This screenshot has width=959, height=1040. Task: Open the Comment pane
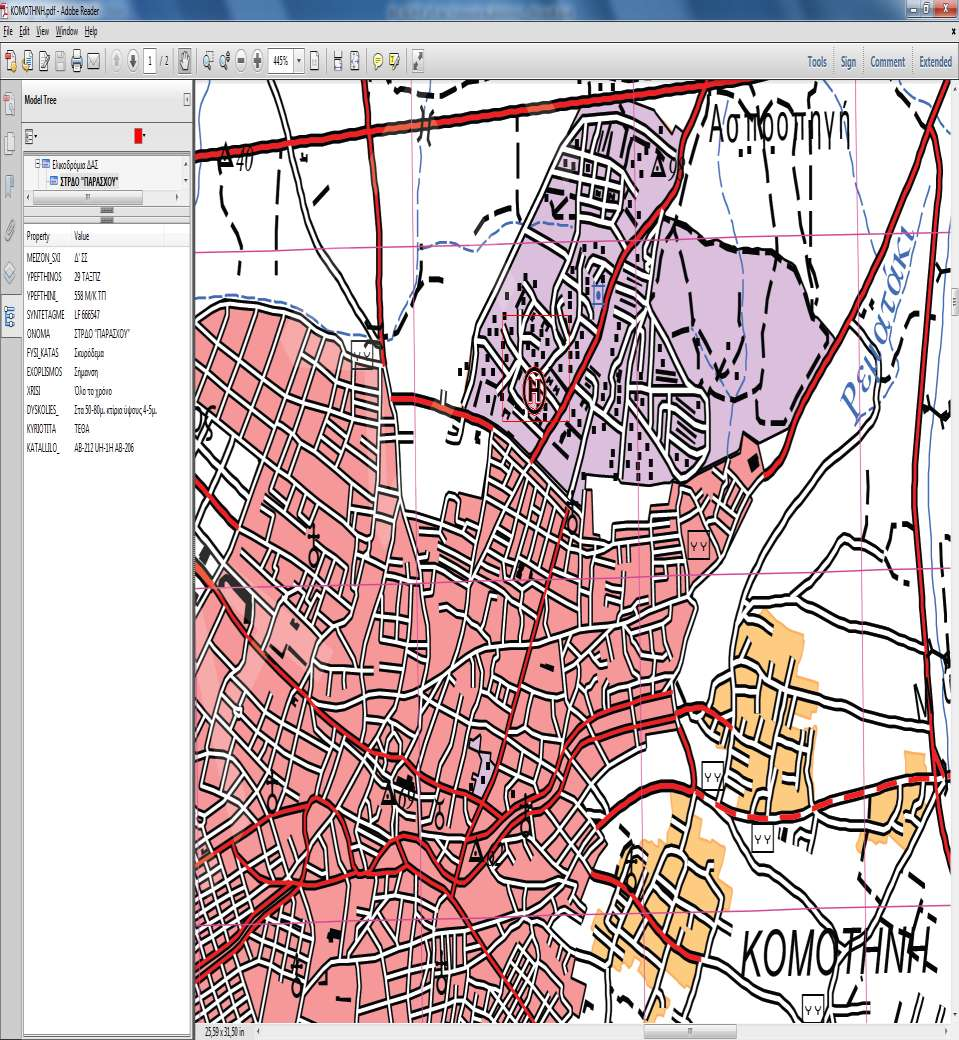[887, 62]
